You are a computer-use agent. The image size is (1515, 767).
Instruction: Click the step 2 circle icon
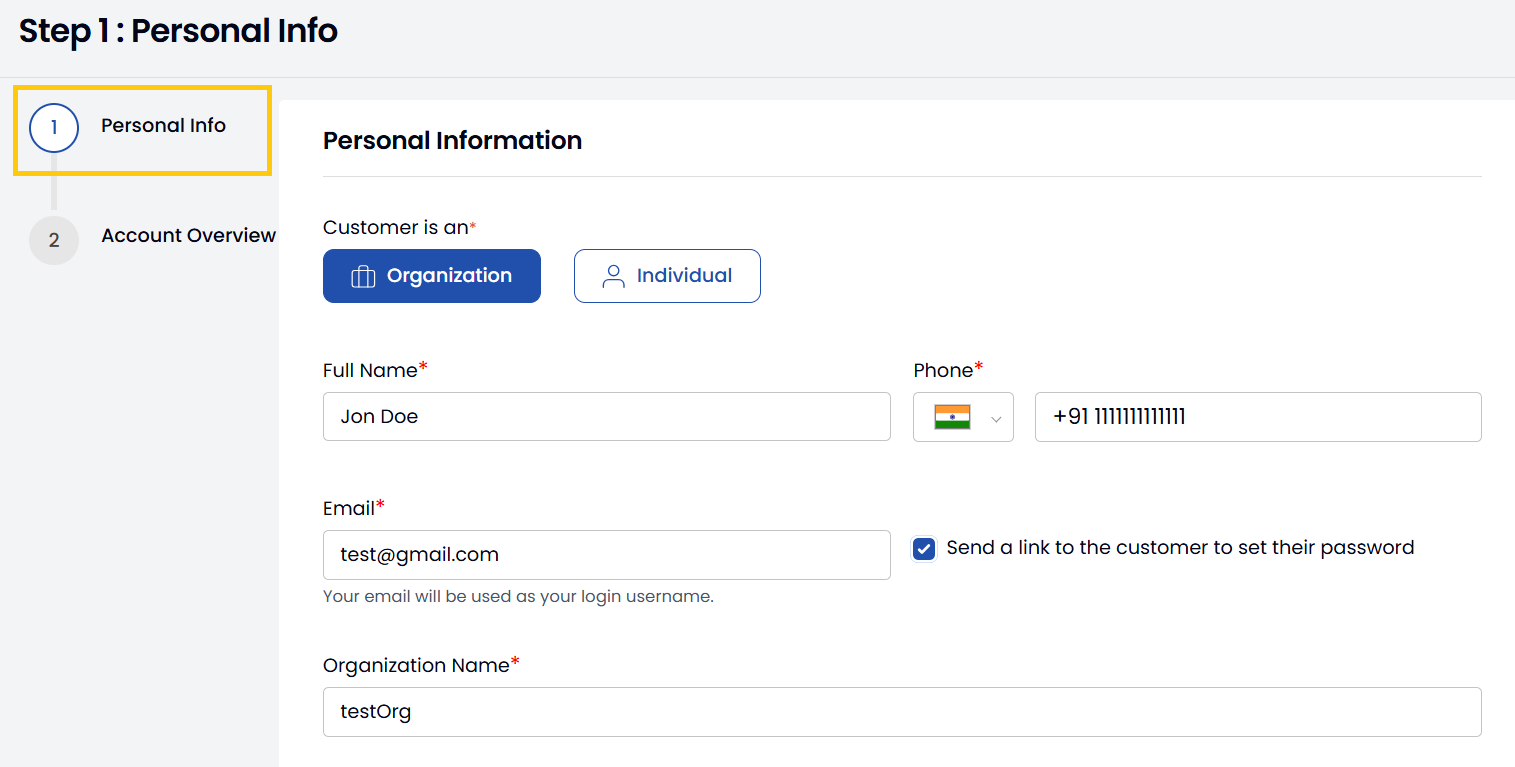click(54, 240)
